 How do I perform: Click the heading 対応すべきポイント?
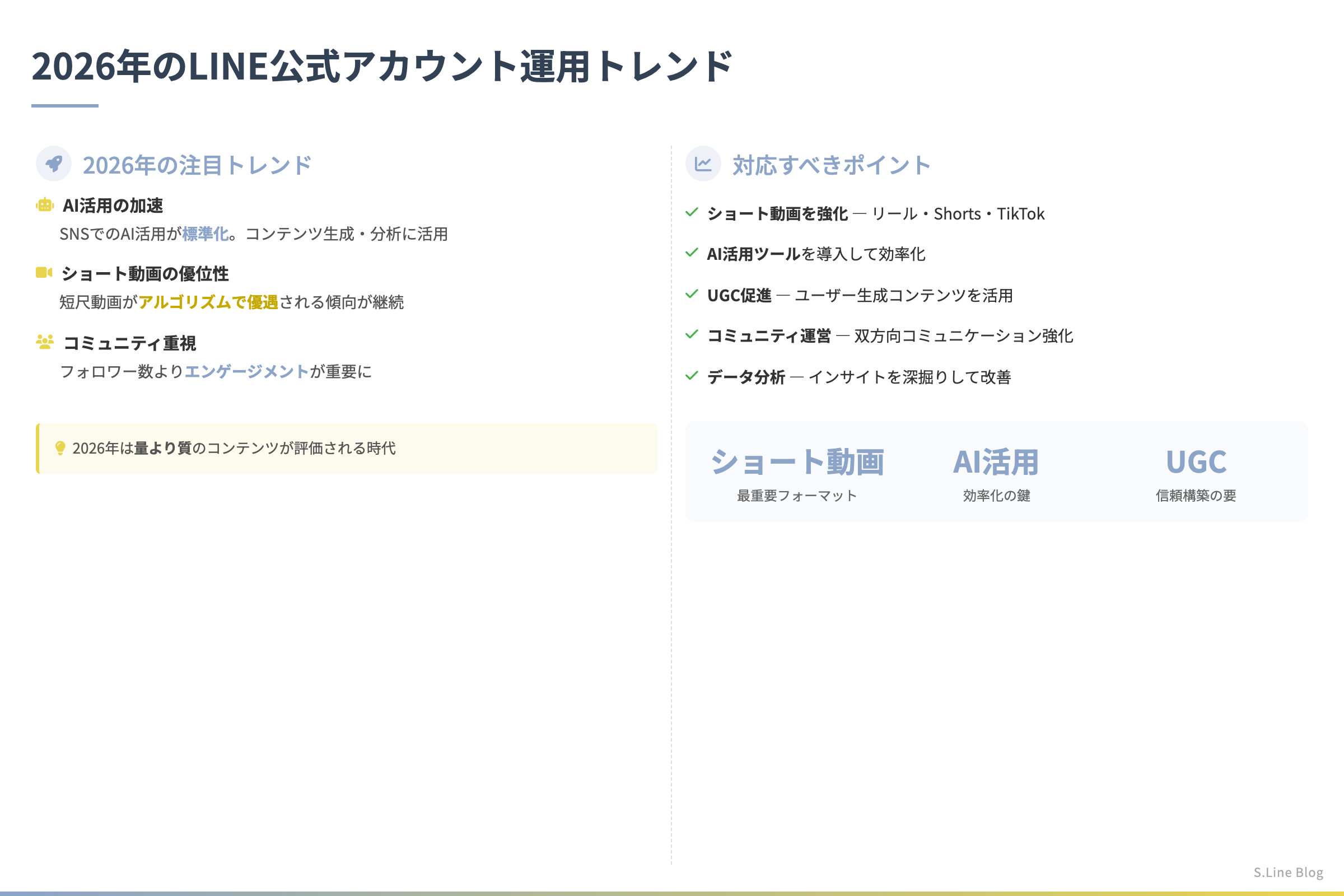click(x=832, y=165)
